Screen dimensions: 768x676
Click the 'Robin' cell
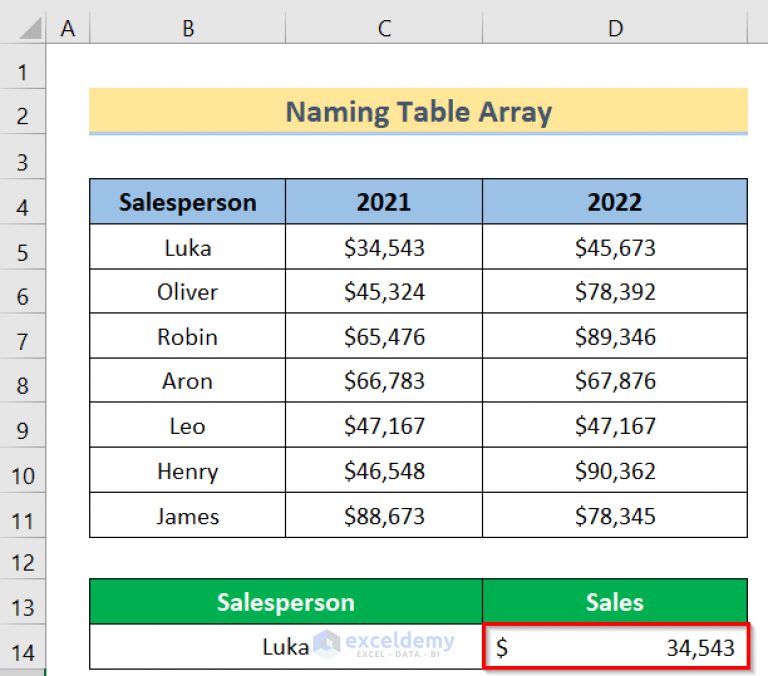(188, 336)
